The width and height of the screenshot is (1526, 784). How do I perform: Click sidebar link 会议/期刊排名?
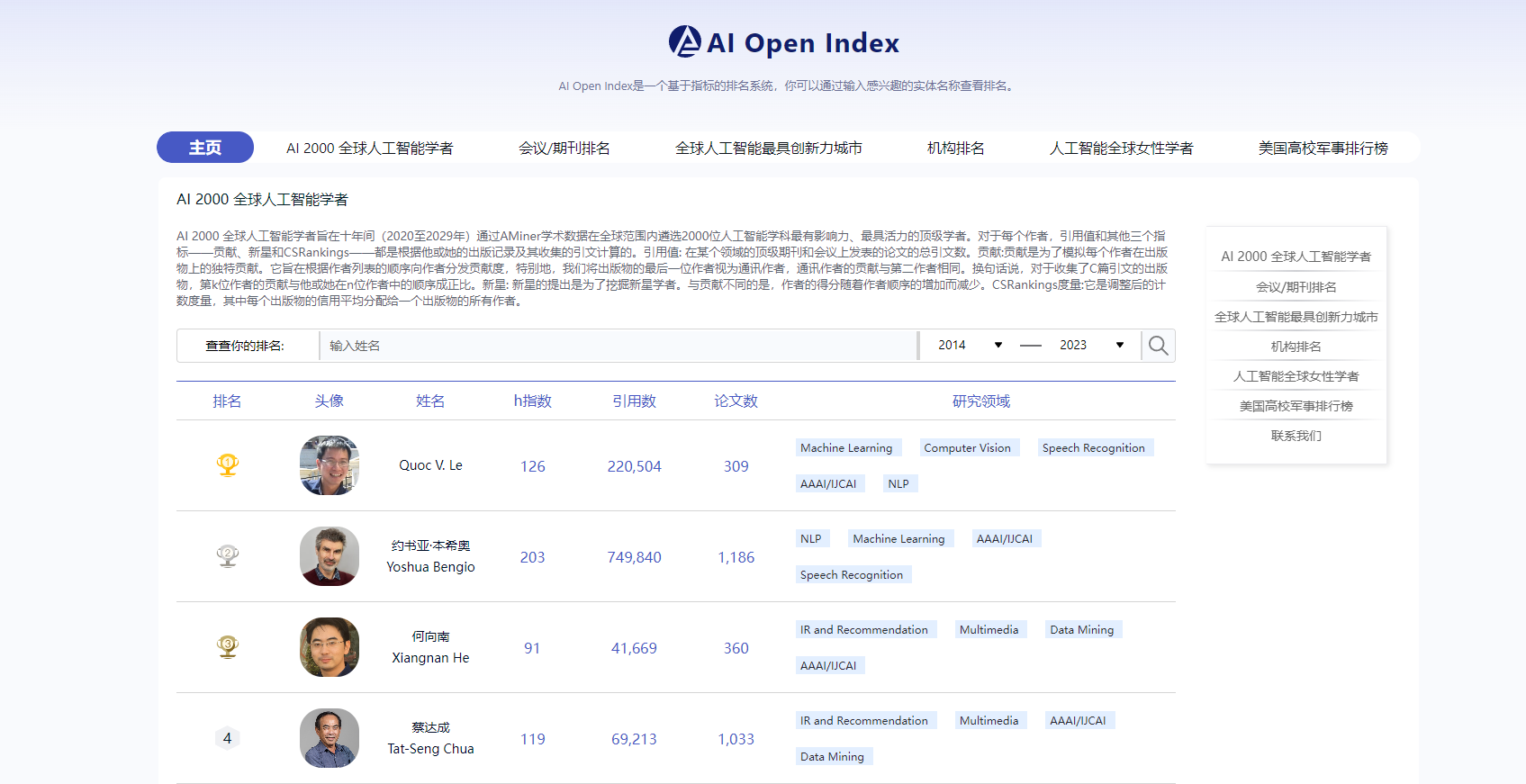(x=1296, y=287)
